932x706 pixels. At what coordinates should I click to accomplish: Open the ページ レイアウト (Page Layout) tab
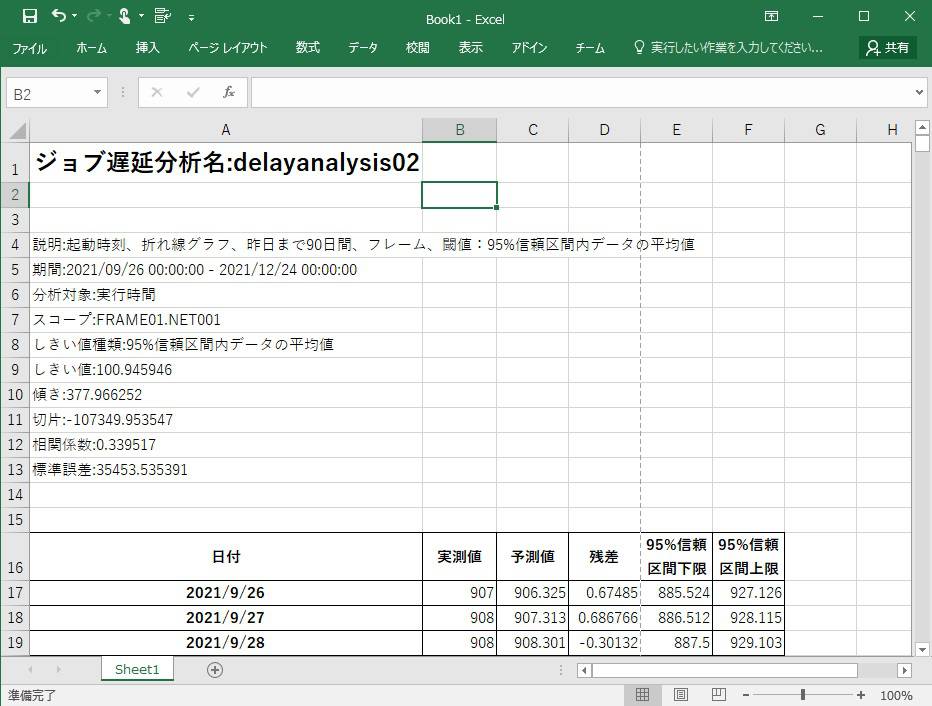[228, 48]
